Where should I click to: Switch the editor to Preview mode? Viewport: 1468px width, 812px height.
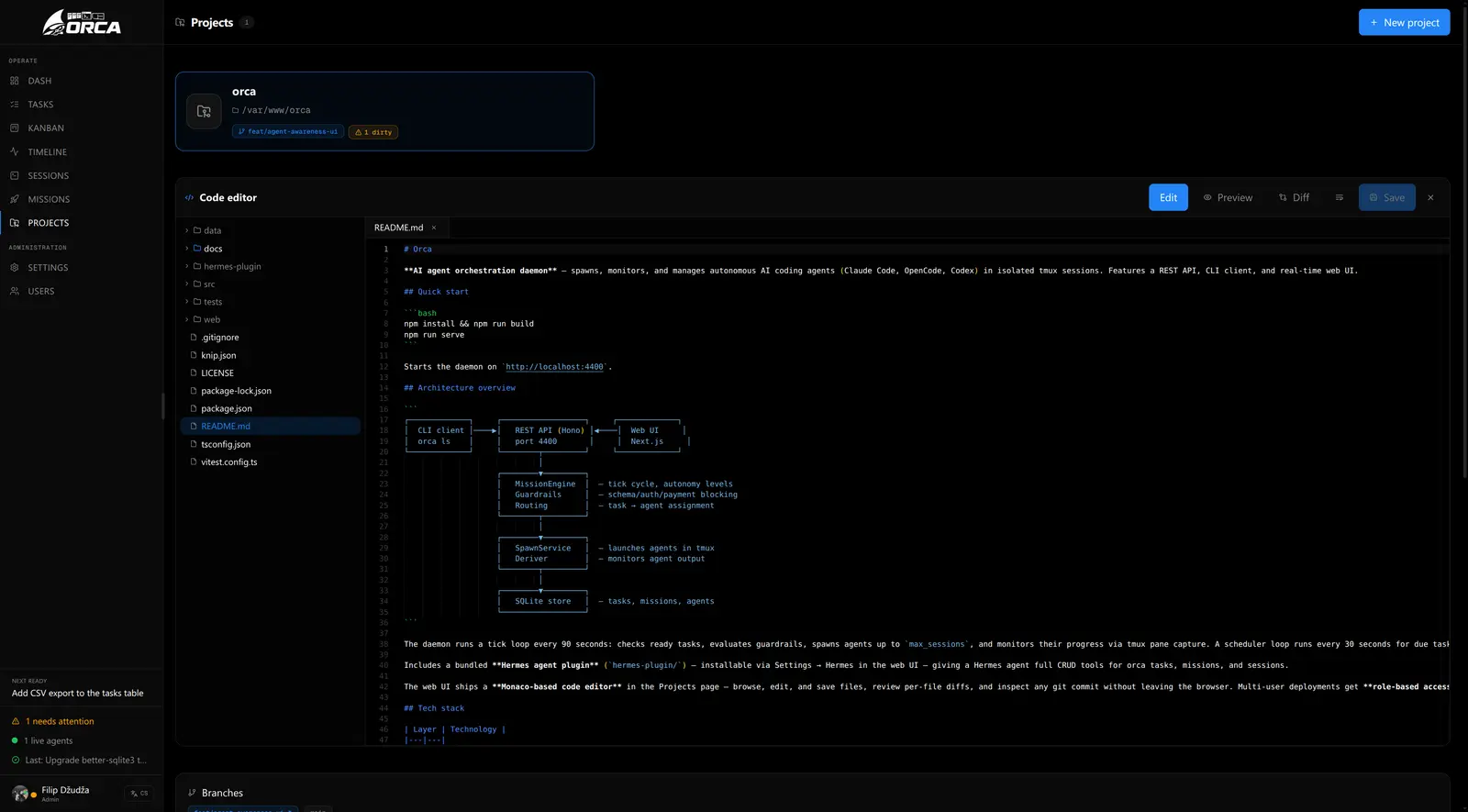pos(1228,197)
